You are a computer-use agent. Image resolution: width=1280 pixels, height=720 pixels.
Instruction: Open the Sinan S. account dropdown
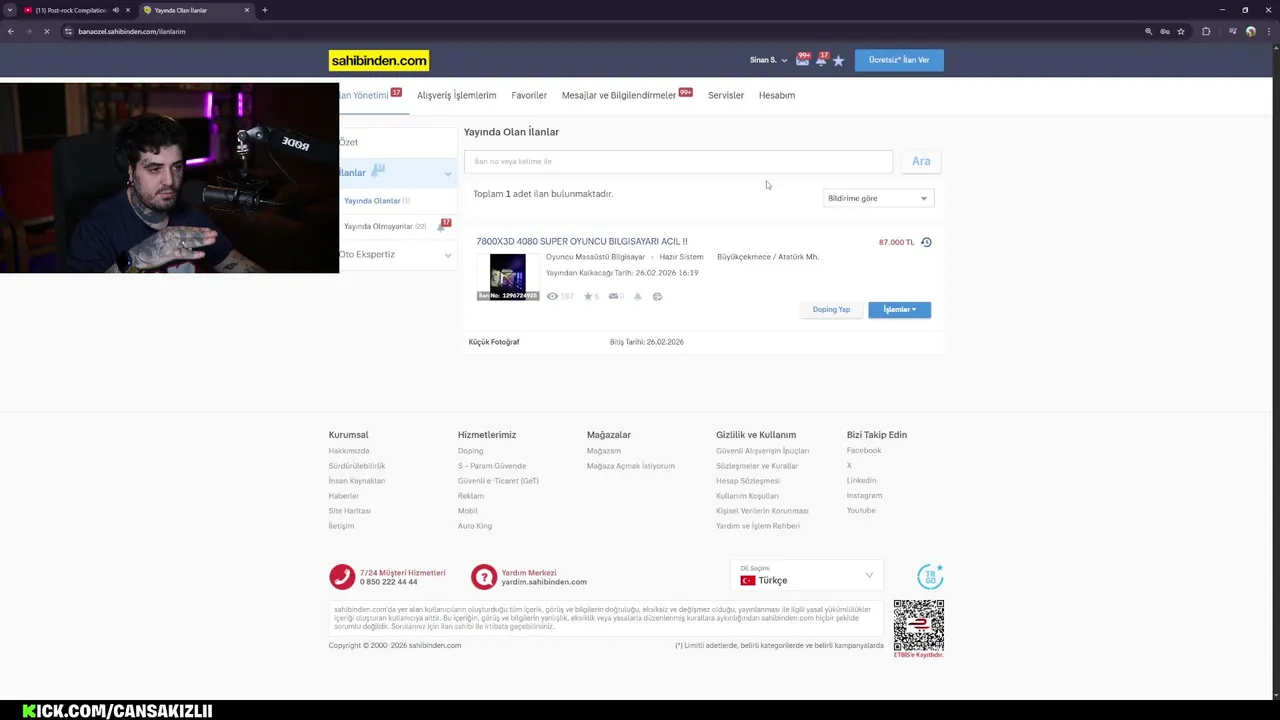pos(768,60)
